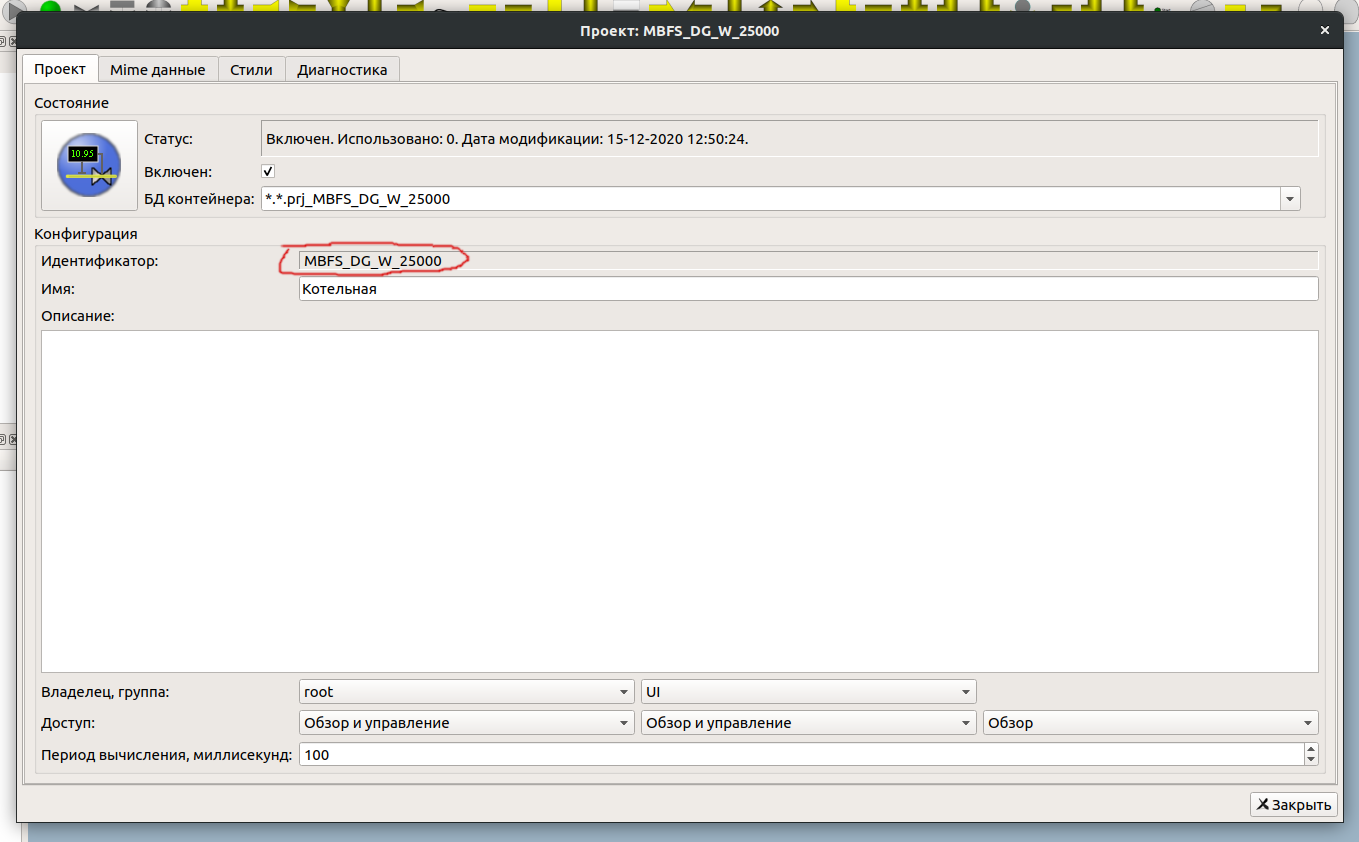Increase calculation period with up arrow
This screenshot has width=1359, height=842.
[1311, 749]
